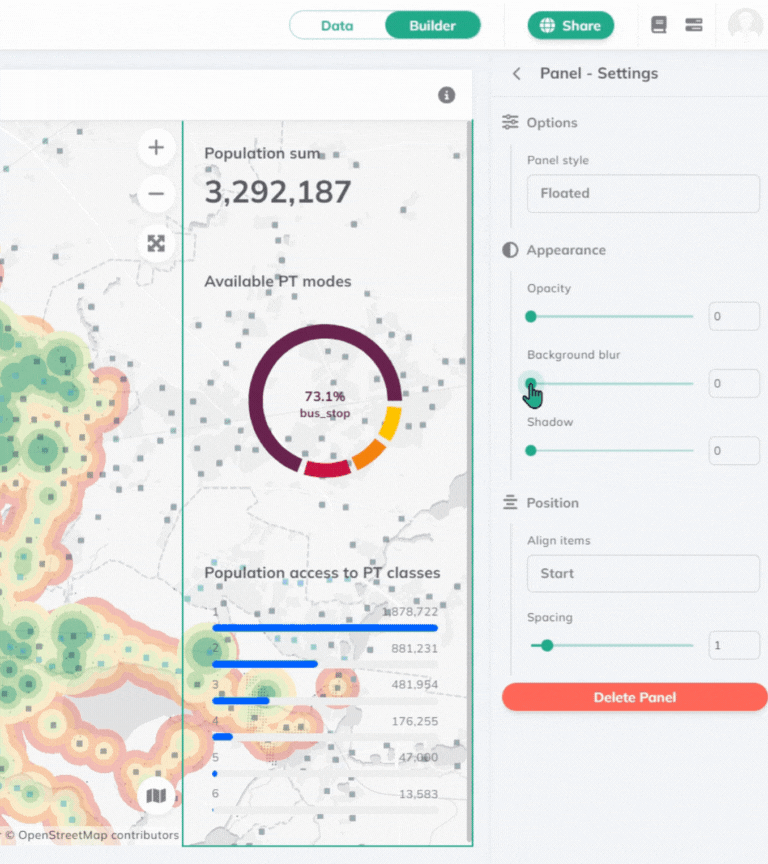
Task: Open the Panel style dropdown
Action: (643, 193)
